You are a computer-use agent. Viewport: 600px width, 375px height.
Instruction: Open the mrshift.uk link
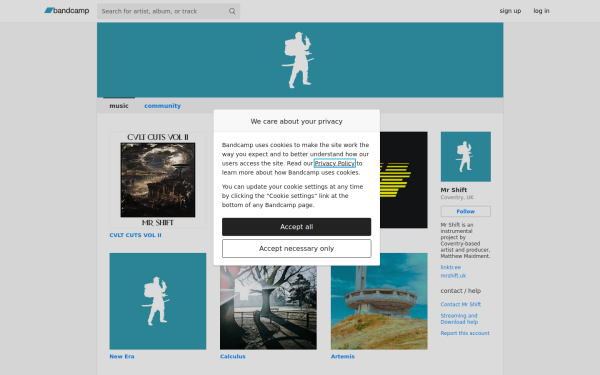click(453, 276)
